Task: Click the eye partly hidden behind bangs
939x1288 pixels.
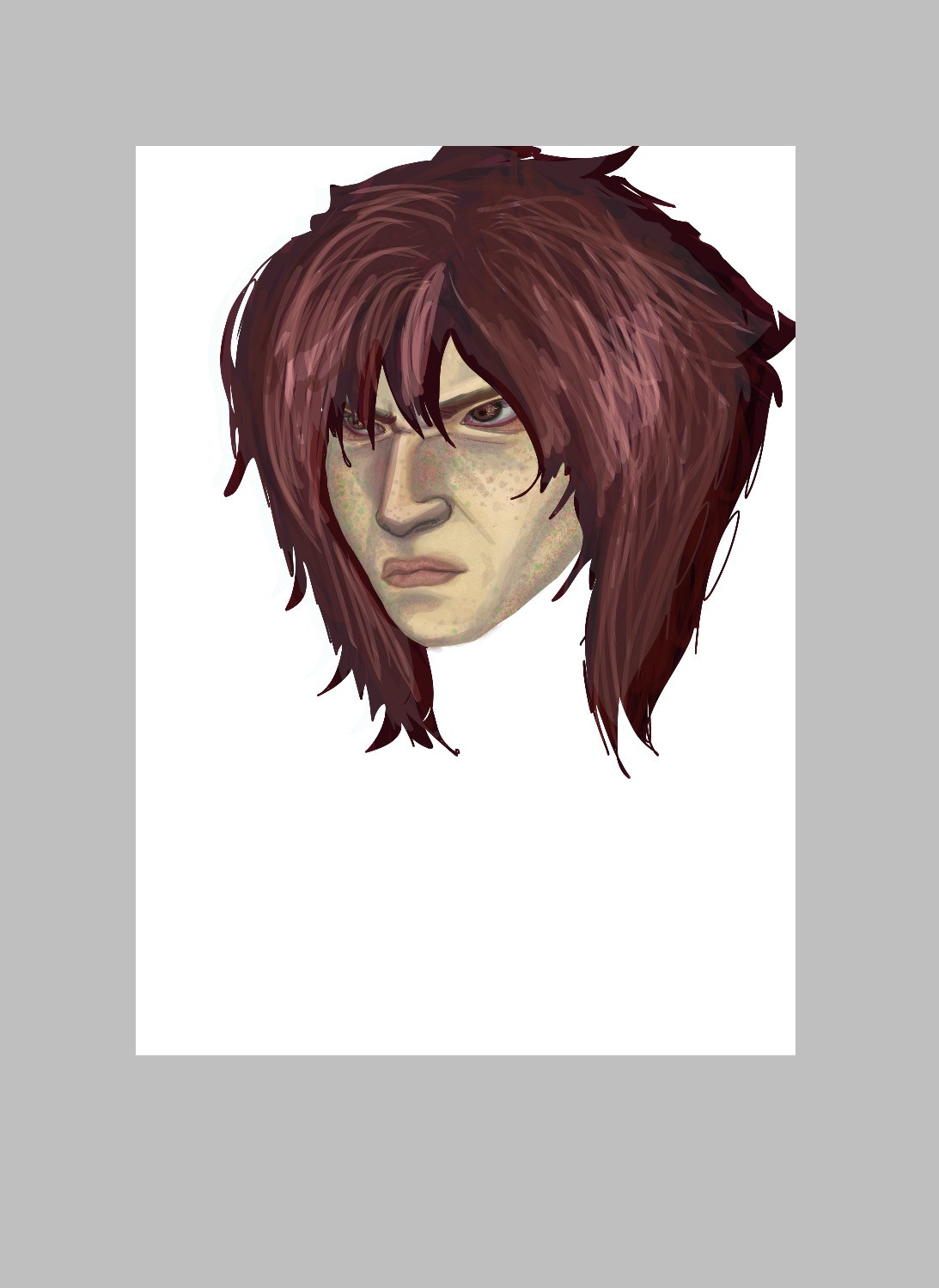Action: [x=355, y=420]
